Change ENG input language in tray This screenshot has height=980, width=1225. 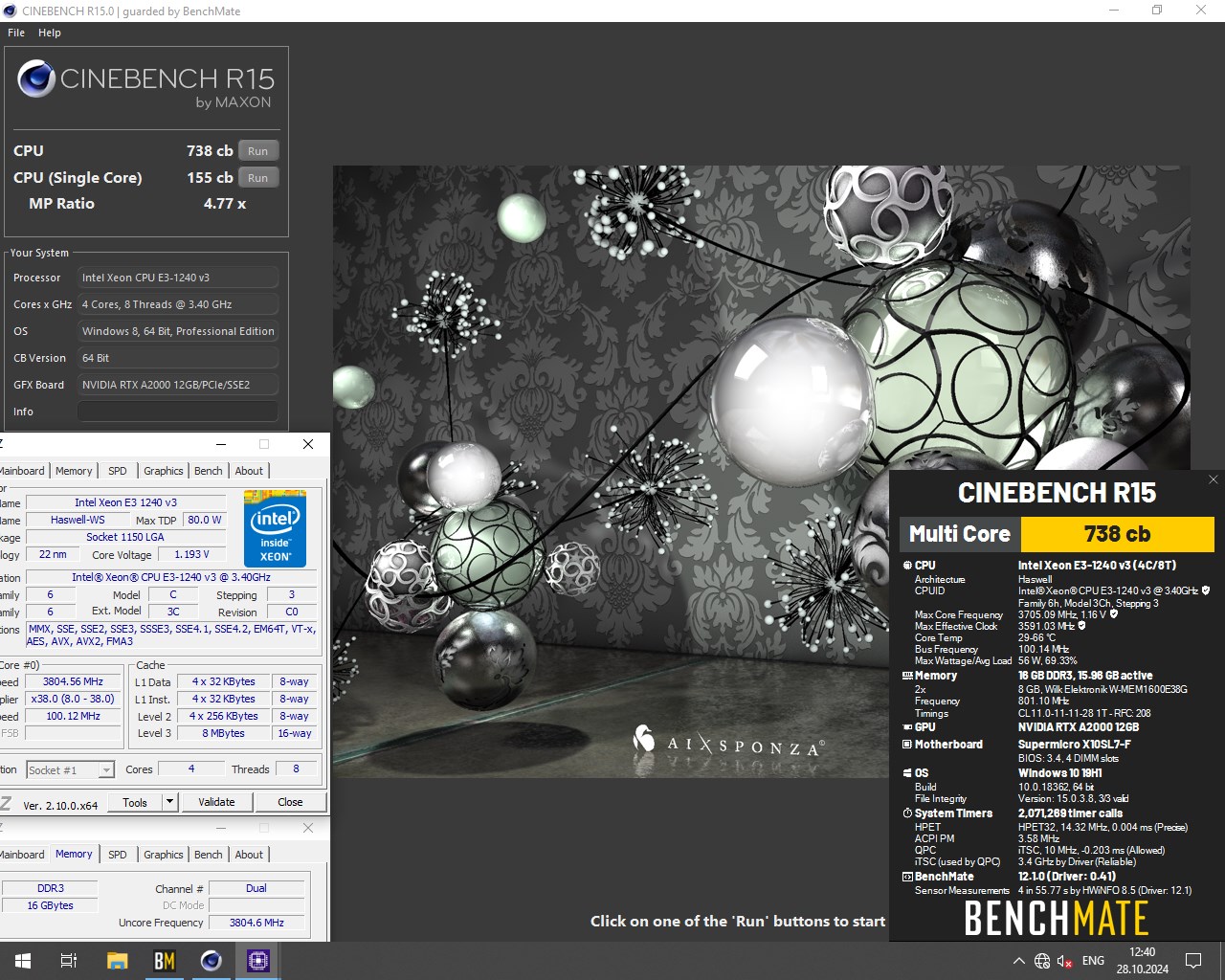point(1093,961)
